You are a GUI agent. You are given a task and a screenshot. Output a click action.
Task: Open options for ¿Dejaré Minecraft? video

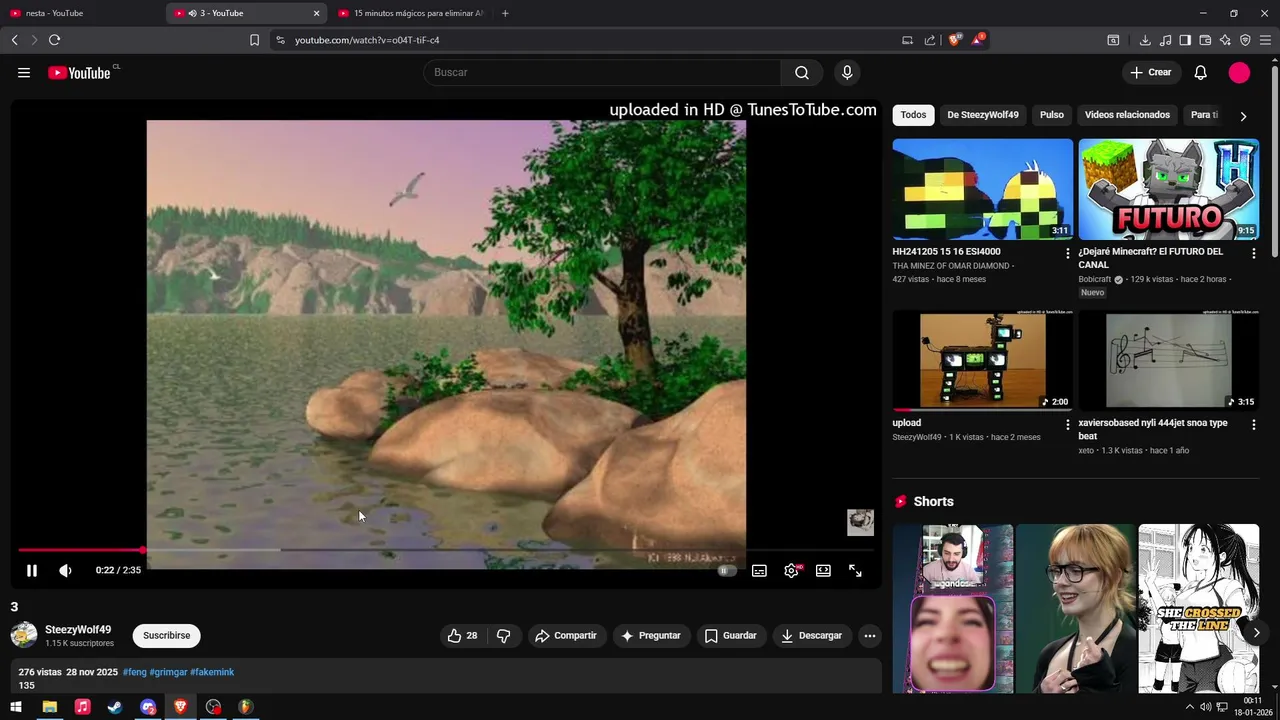[1253, 254]
